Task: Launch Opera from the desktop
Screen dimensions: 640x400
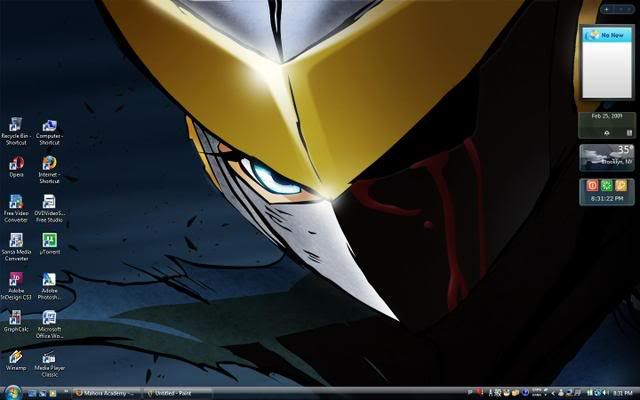Action: [x=16, y=163]
